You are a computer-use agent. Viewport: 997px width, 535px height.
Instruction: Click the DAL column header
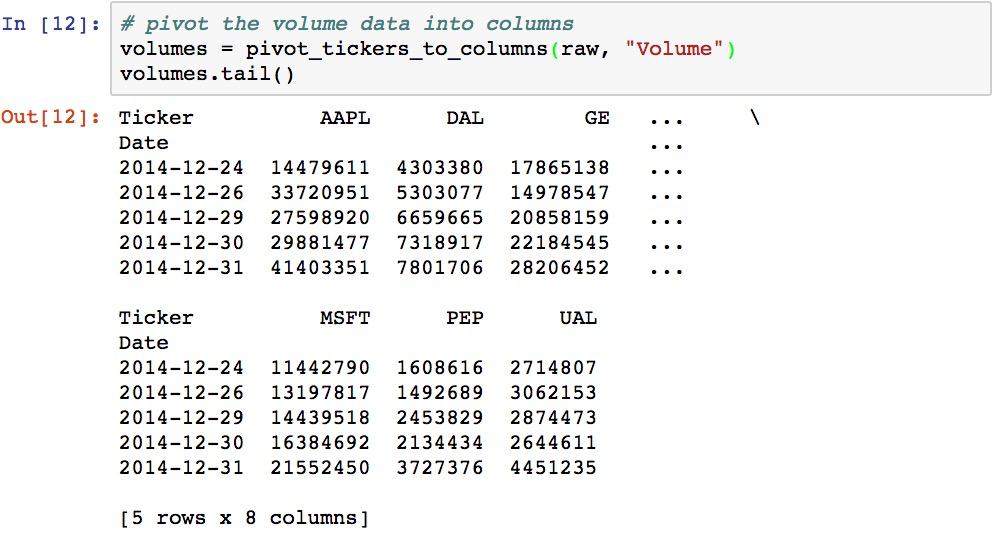point(465,118)
